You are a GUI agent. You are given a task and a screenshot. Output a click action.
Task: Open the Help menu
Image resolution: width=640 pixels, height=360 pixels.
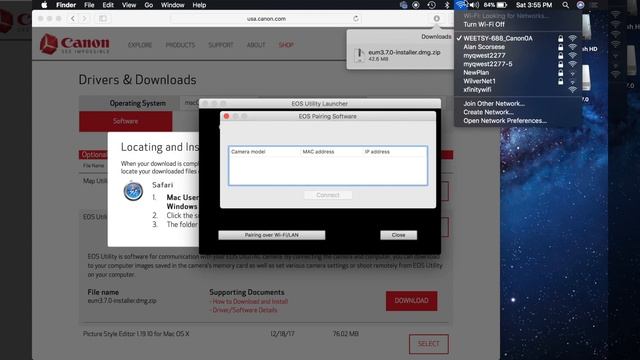coord(199,5)
